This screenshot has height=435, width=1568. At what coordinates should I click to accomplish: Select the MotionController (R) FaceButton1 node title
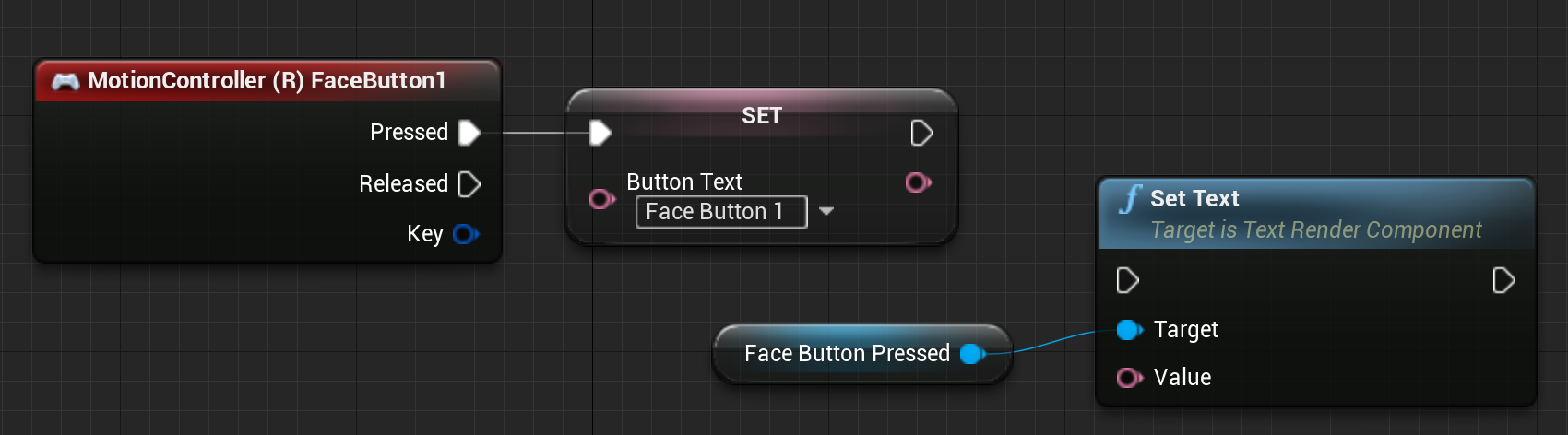click(267, 80)
